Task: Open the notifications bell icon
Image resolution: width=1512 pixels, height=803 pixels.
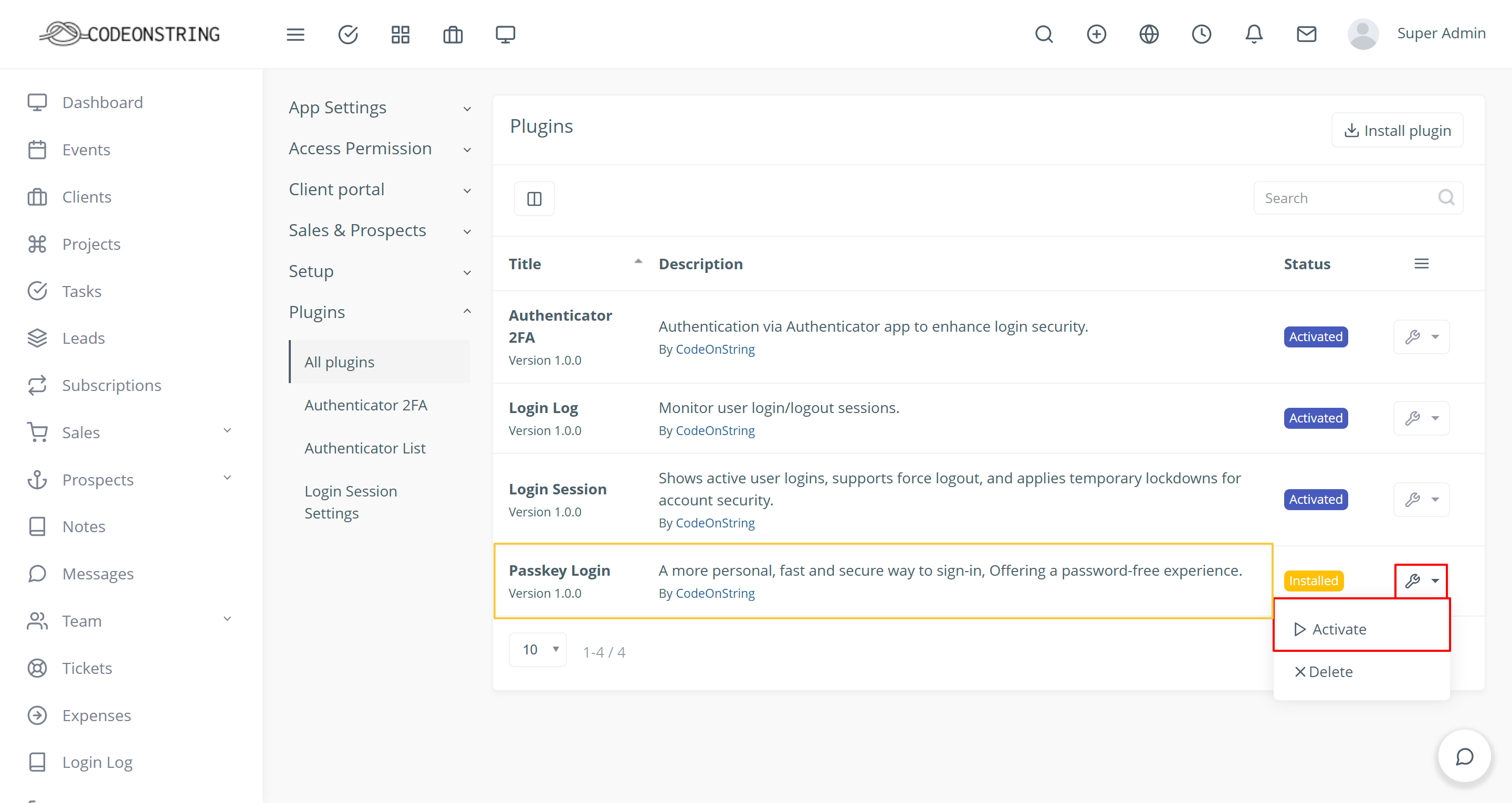Action: click(x=1254, y=35)
